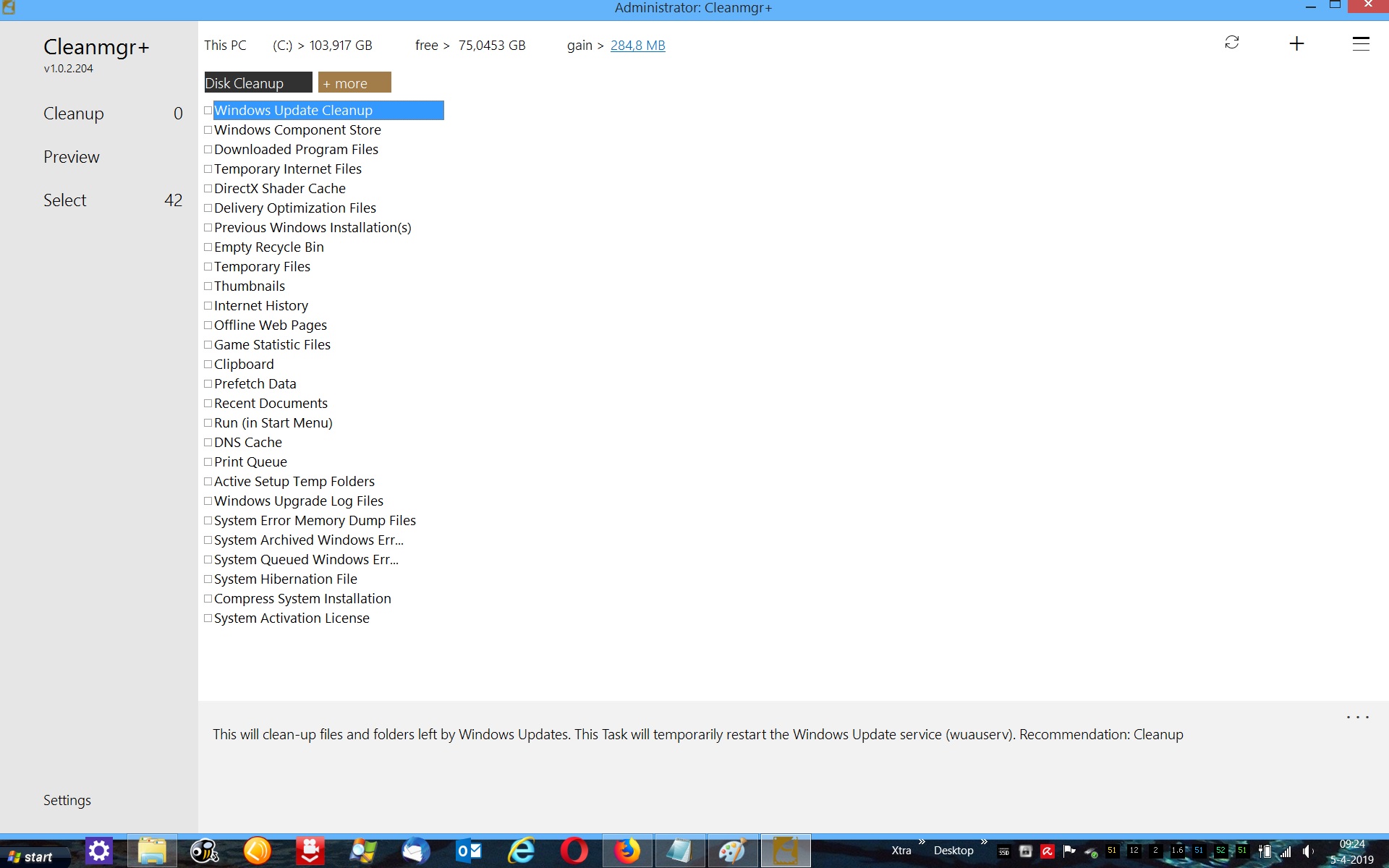This screenshot has width=1389, height=868.
Task: Open the bee-eyed taskbar icon
Action: 205,851
